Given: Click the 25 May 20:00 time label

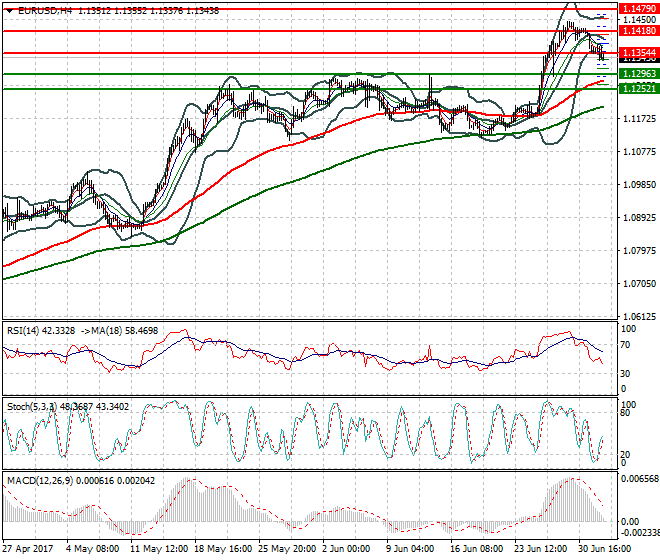Looking at the screenshot, I should click(287, 549).
